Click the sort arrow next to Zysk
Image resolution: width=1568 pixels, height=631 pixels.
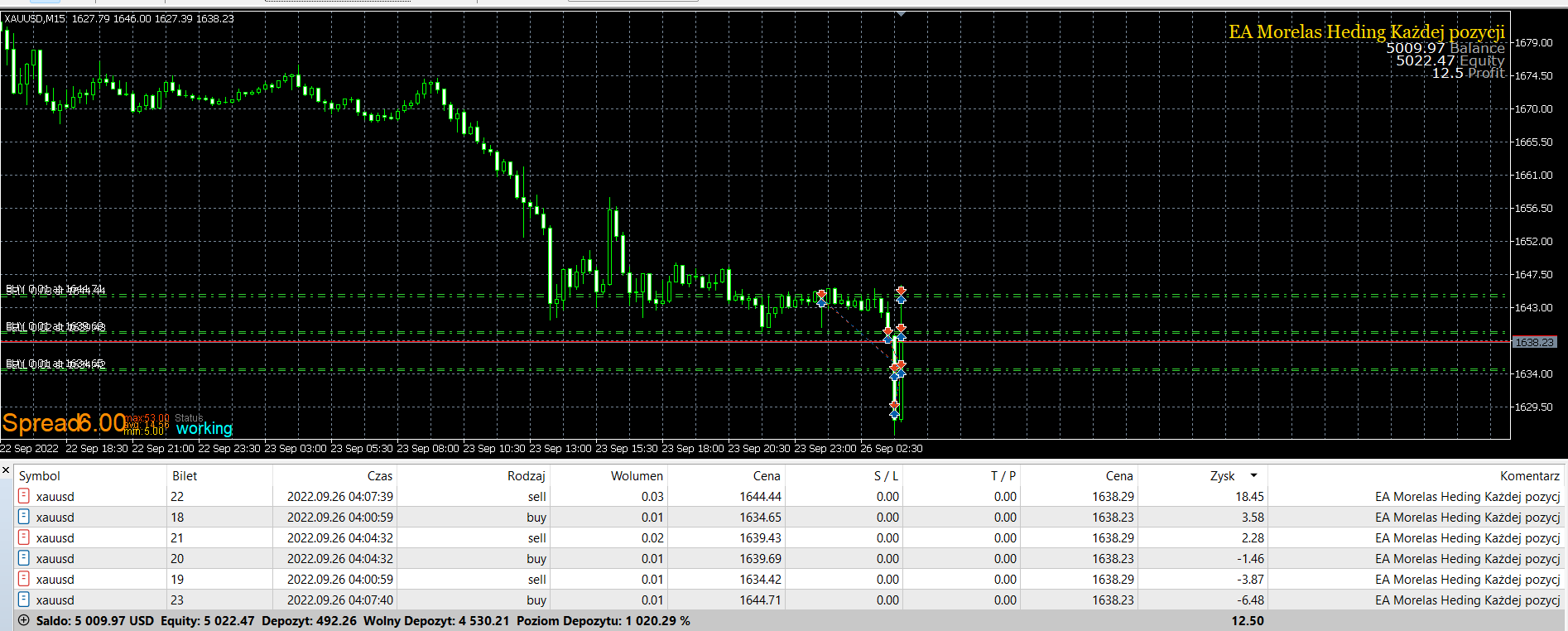(1253, 475)
